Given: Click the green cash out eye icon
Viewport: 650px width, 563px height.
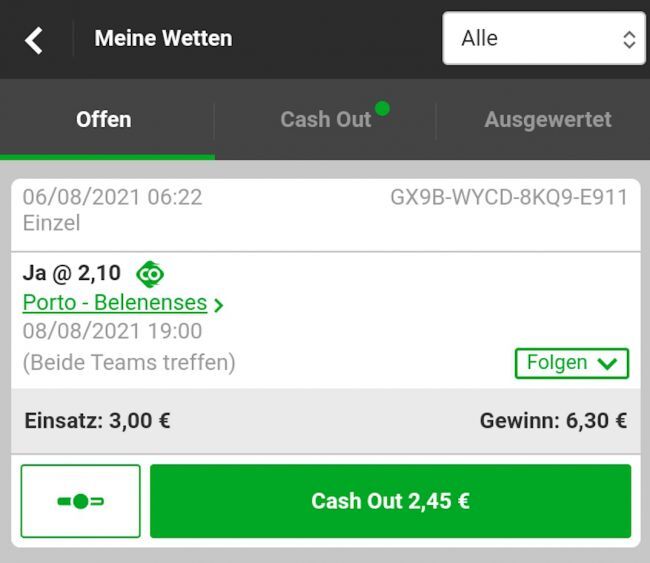Looking at the screenshot, I should (x=150, y=274).
